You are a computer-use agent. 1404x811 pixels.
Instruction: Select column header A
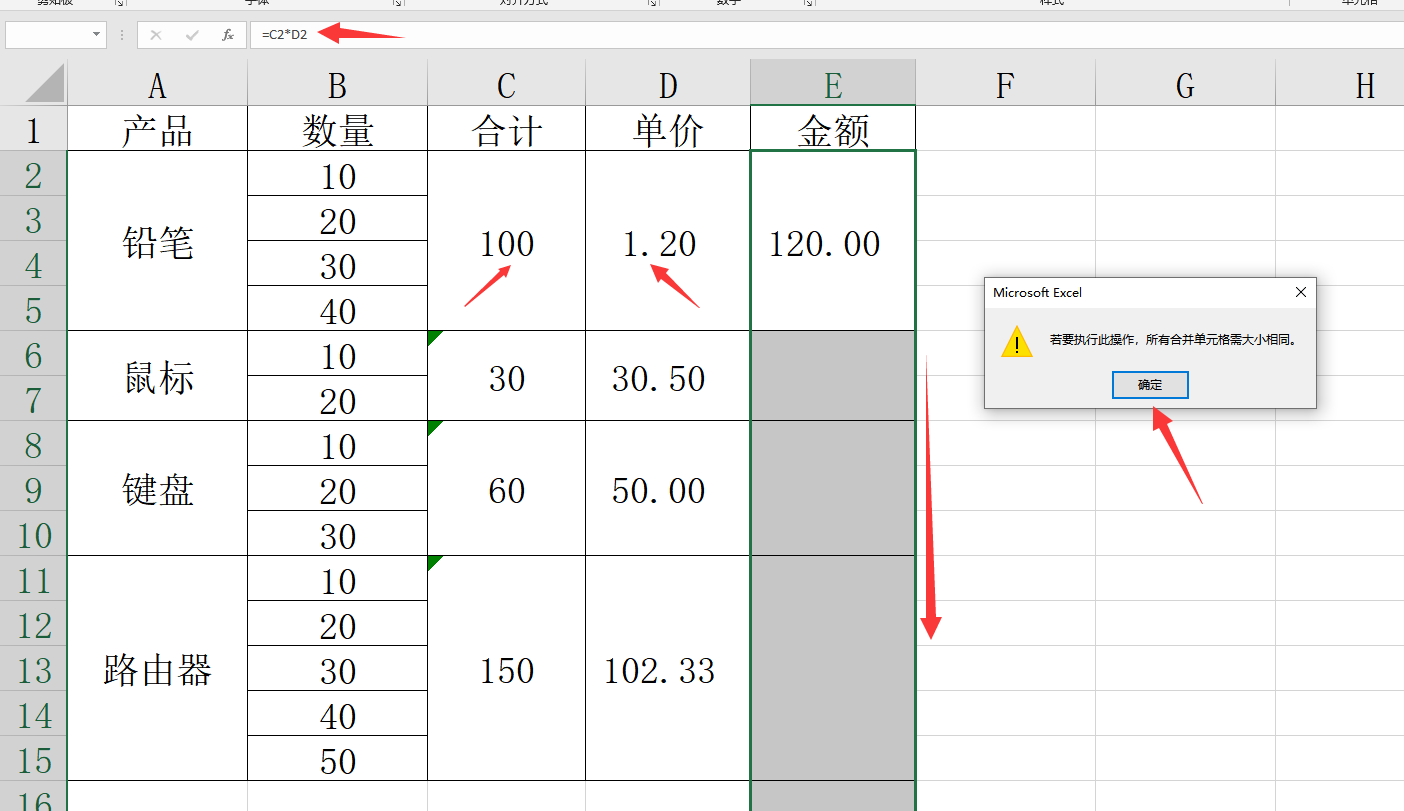click(x=157, y=85)
